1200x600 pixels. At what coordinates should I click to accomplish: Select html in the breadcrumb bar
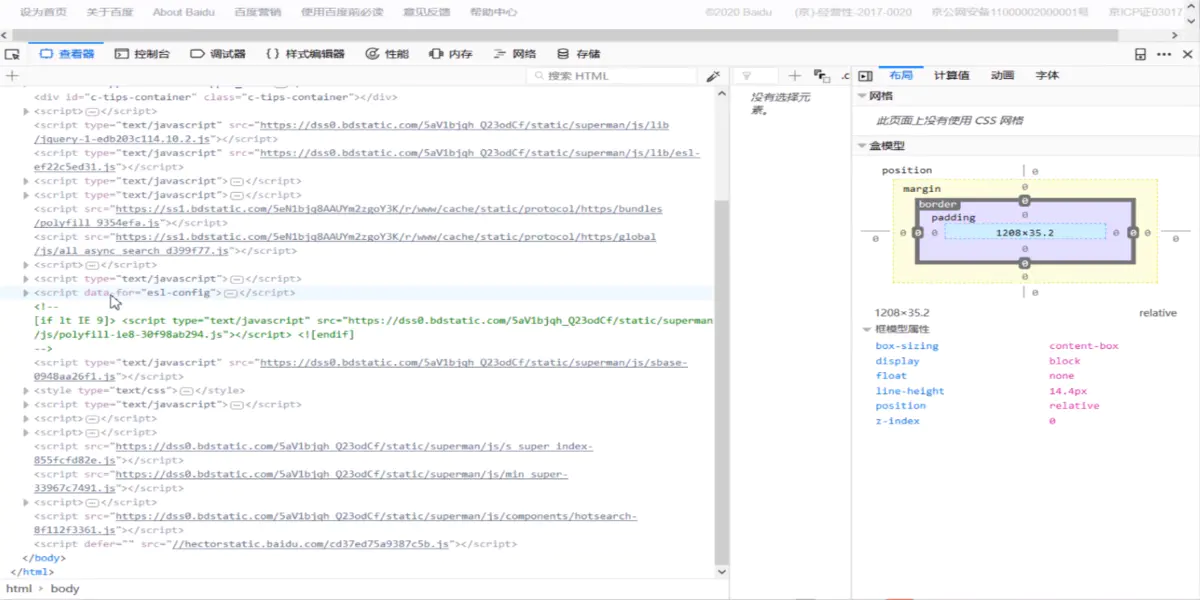coord(19,589)
